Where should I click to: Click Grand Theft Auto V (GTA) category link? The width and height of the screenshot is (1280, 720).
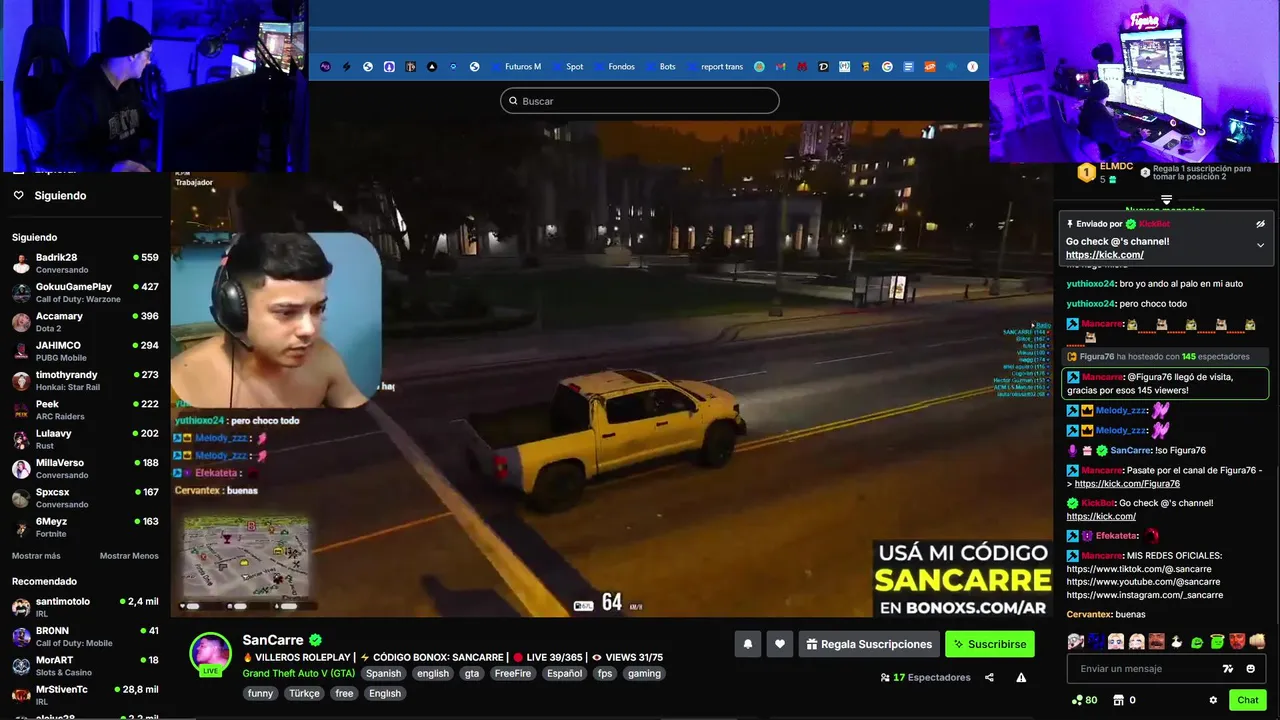tap(298, 673)
